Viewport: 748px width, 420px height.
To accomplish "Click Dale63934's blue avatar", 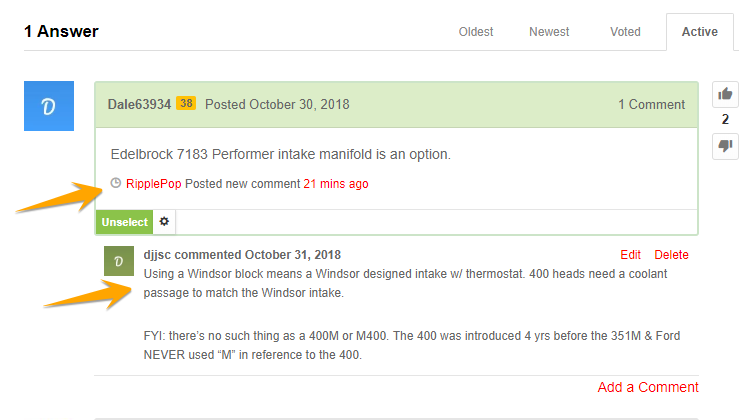I will (x=49, y=106).
